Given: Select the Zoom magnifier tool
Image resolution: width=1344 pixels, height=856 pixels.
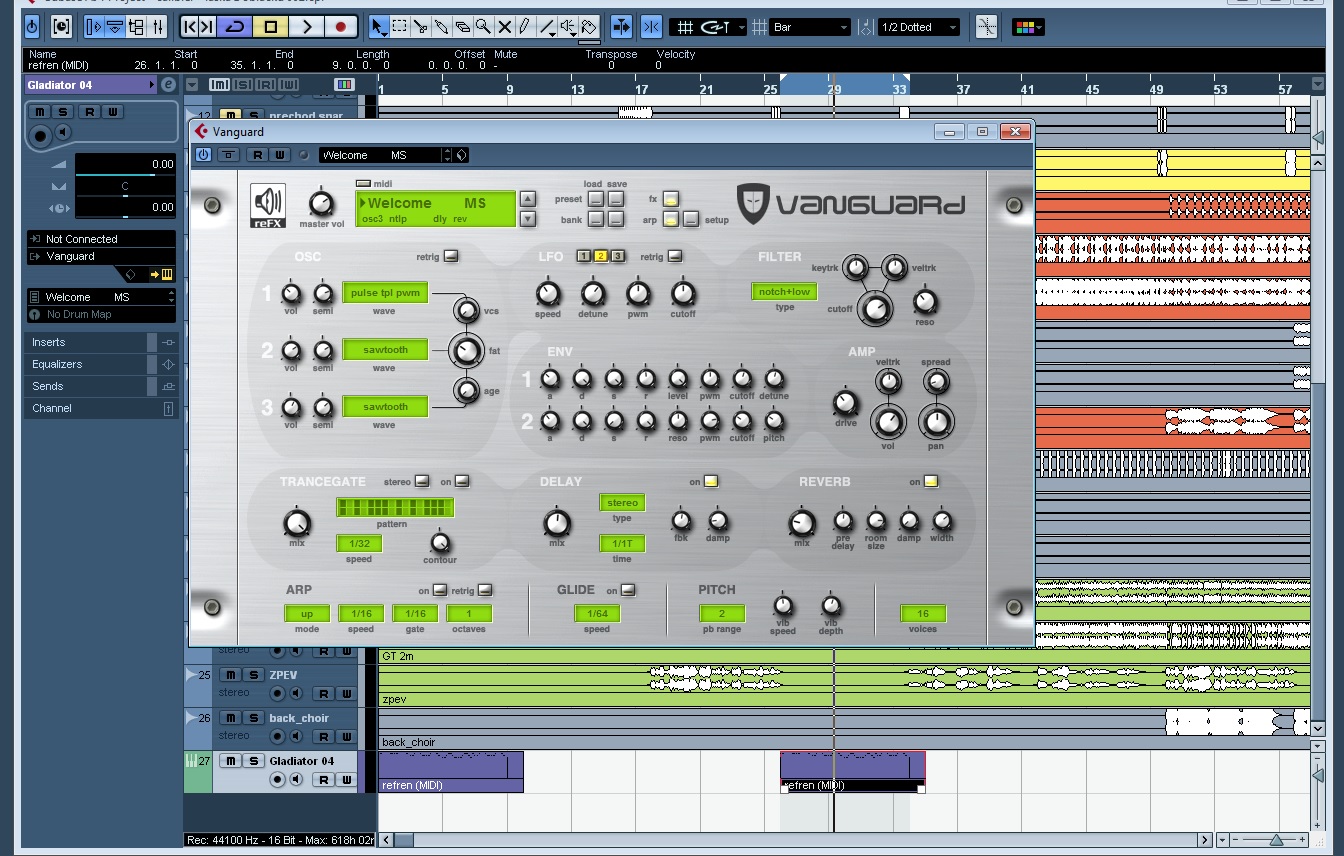Looking at the screenshot, I should [x=483, y=27].
